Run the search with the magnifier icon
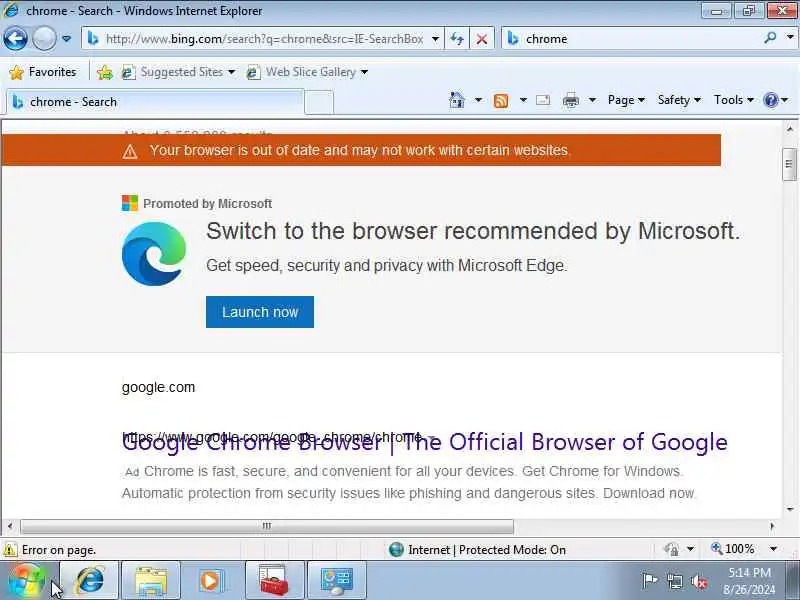Screen dimensions: 800x600 (x=770, y=38)
